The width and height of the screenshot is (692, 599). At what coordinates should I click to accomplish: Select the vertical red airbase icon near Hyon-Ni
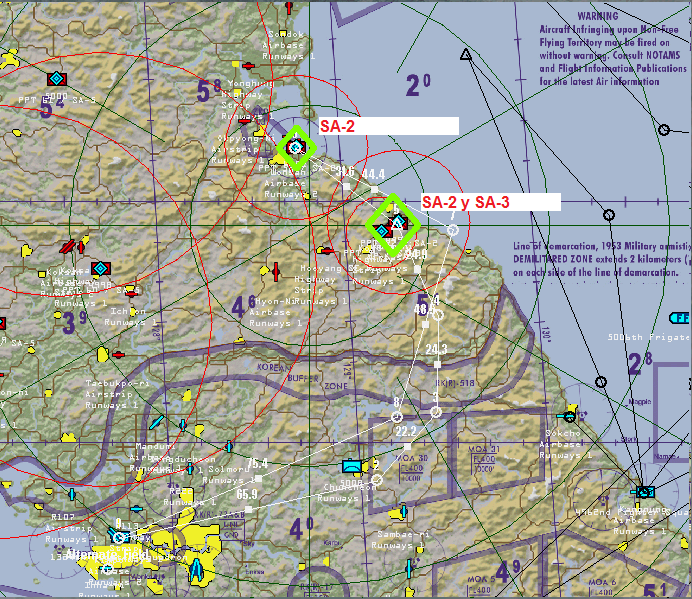coord(276,271)
